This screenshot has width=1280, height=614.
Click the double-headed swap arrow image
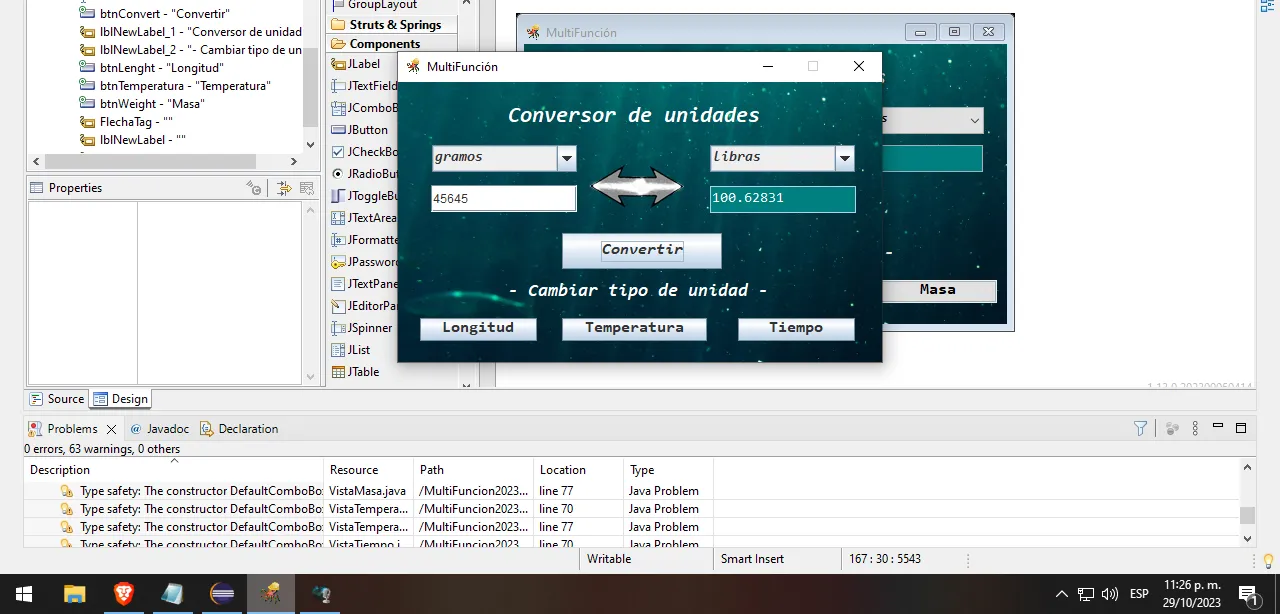(637, 187)
